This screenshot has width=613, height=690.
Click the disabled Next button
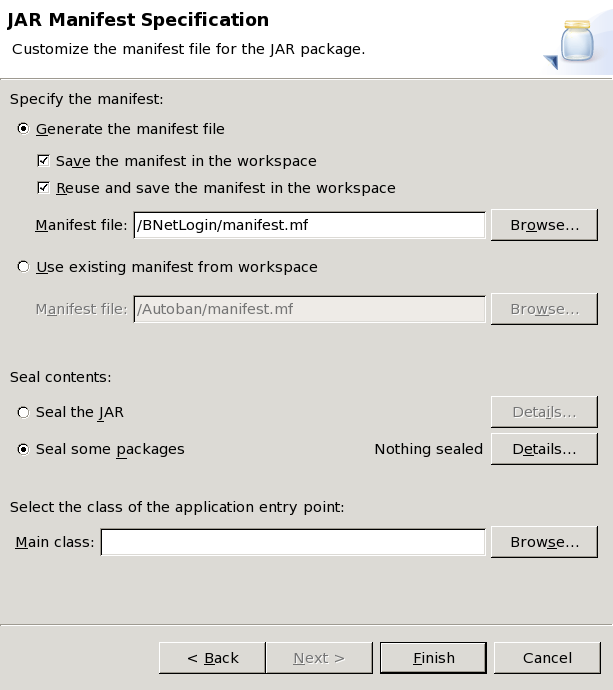[x=319, y=658]
